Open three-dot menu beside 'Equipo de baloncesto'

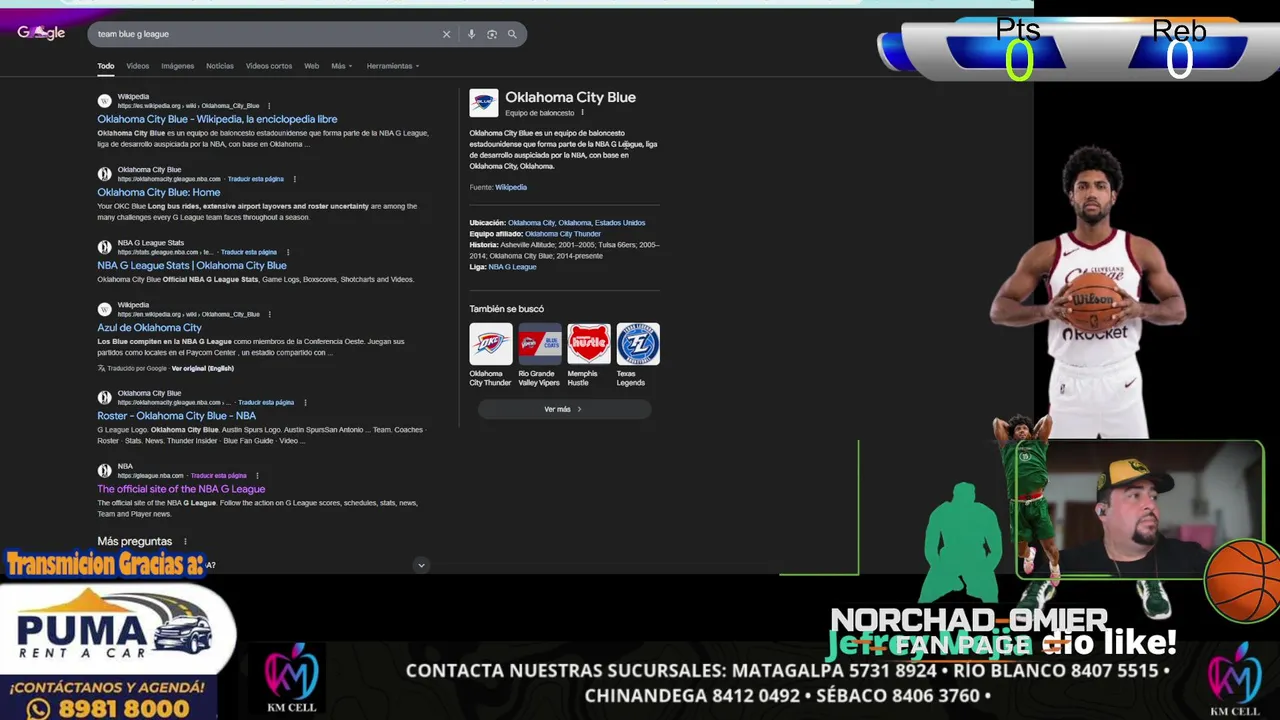tap(583, 113)
